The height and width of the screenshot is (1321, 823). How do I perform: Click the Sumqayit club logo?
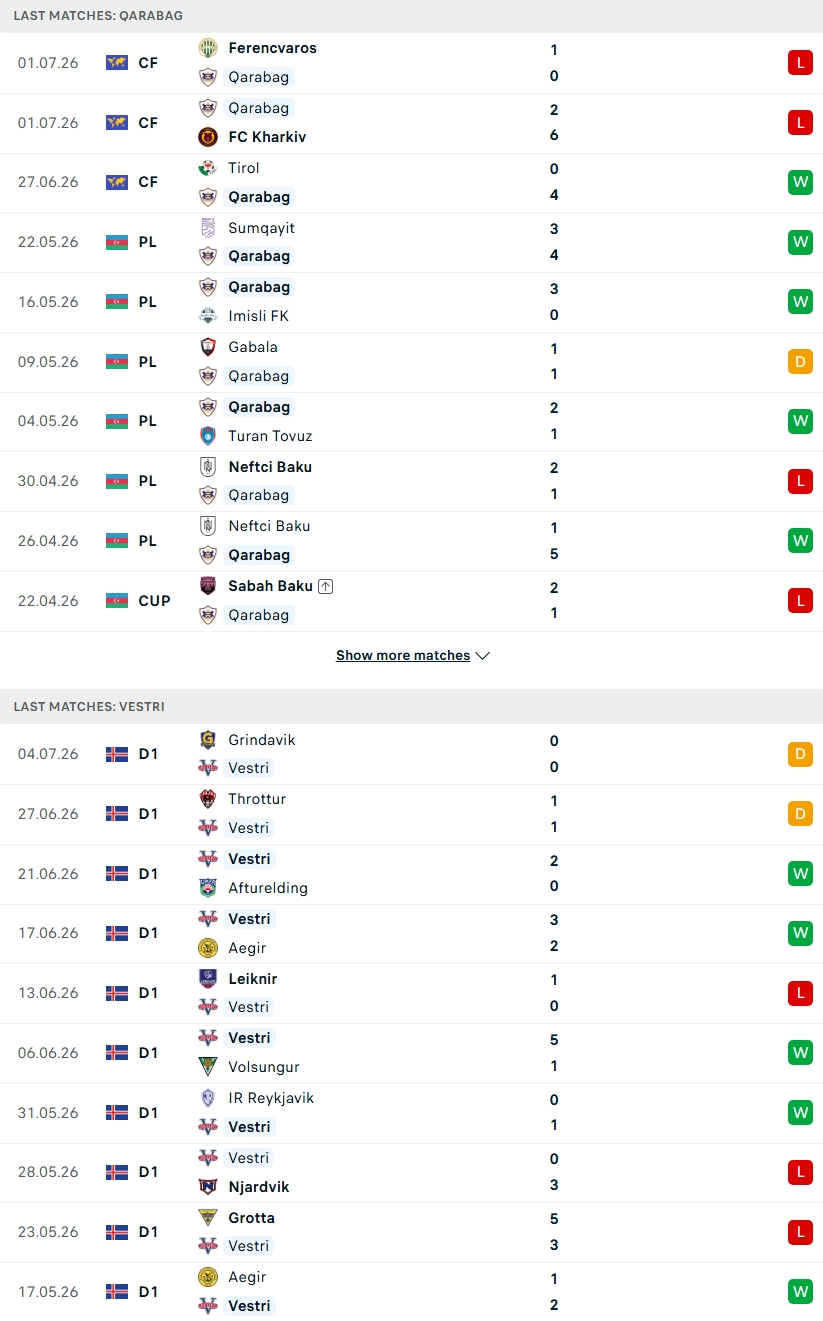(x=208, y=228)
